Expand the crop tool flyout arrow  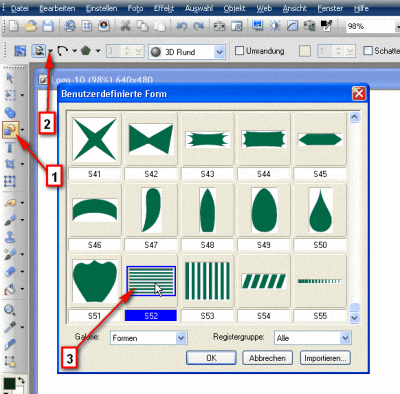click(22, 164)
